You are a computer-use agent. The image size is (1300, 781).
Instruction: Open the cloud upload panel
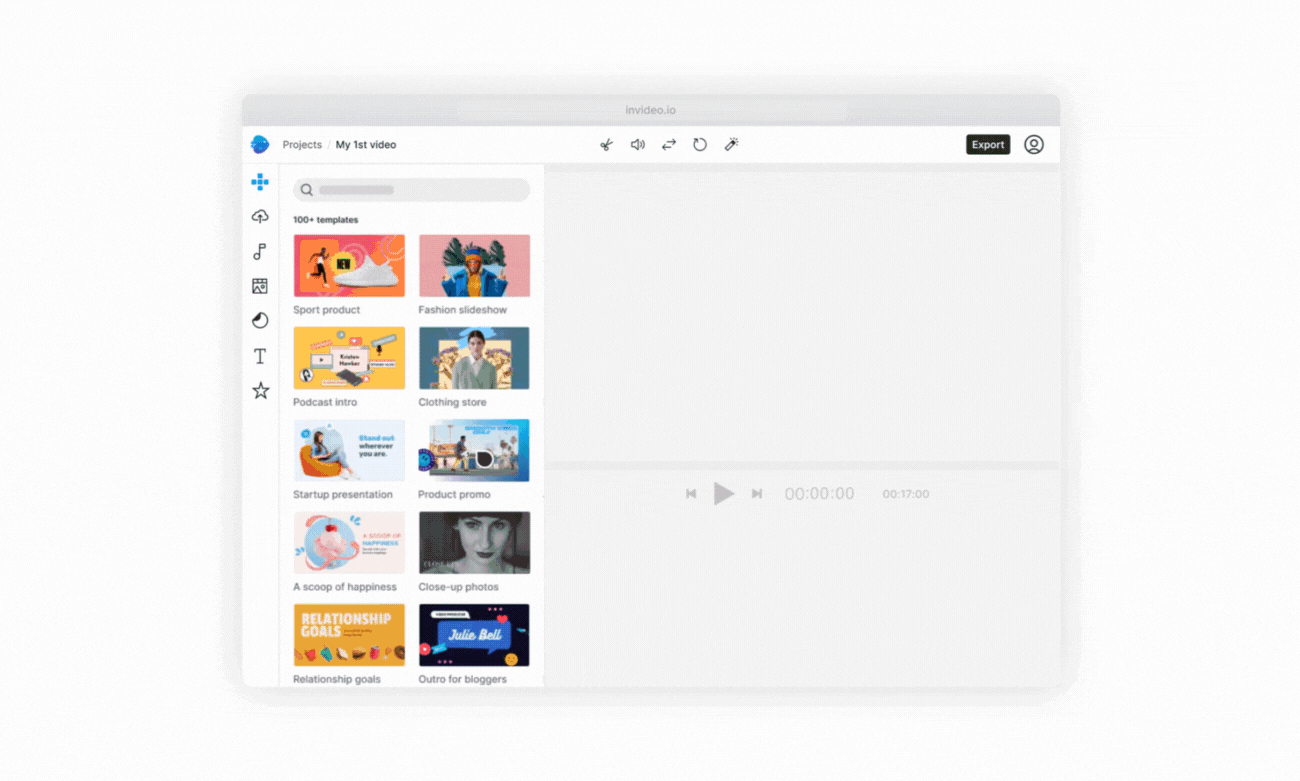tap(260, 216)
